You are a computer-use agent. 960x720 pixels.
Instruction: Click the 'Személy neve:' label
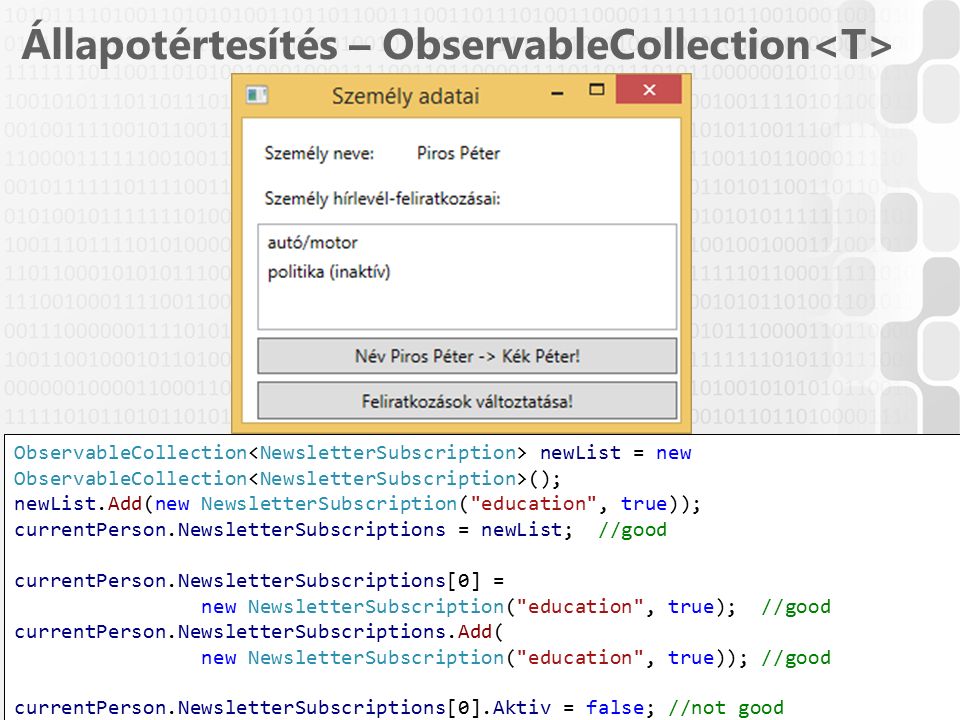tap(319, 153)
